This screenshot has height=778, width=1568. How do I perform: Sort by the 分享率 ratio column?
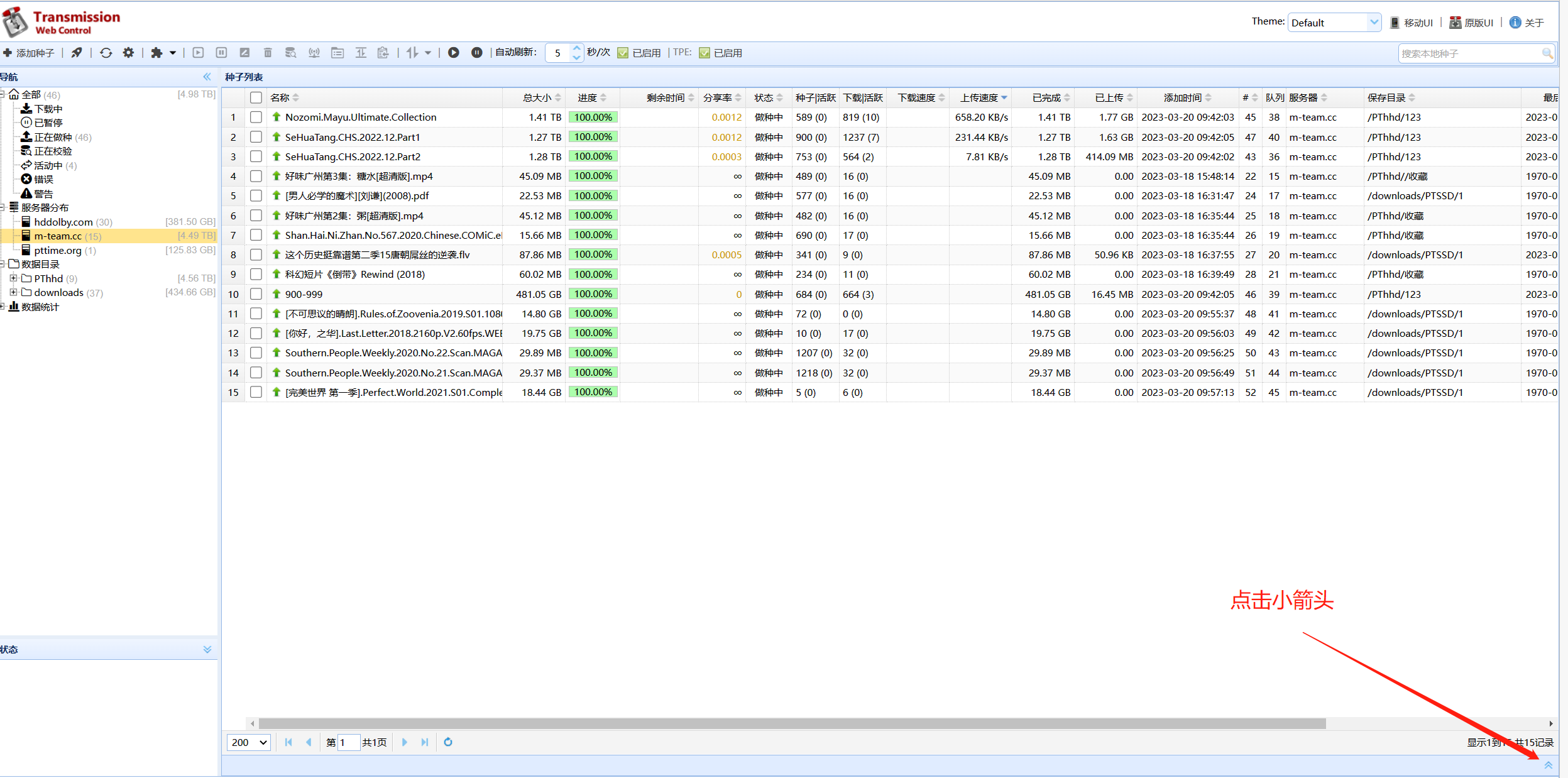point(722,97)
